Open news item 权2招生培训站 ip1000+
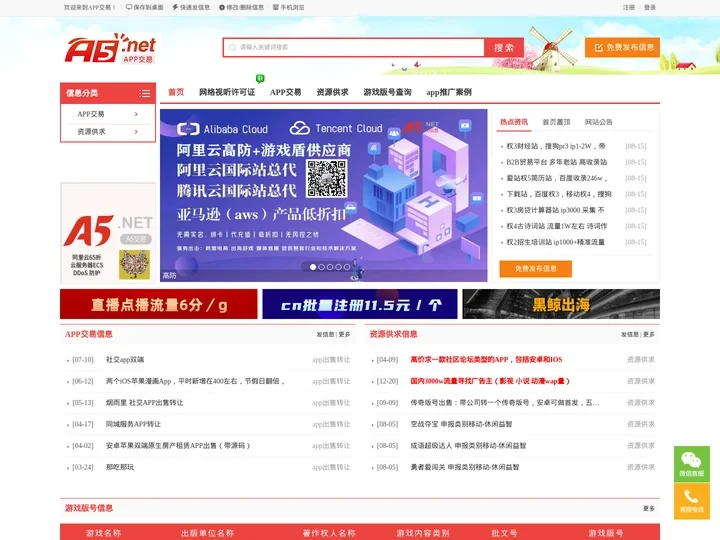The width and height of the screenshot is (720, 540). click(x=556, y=242)
